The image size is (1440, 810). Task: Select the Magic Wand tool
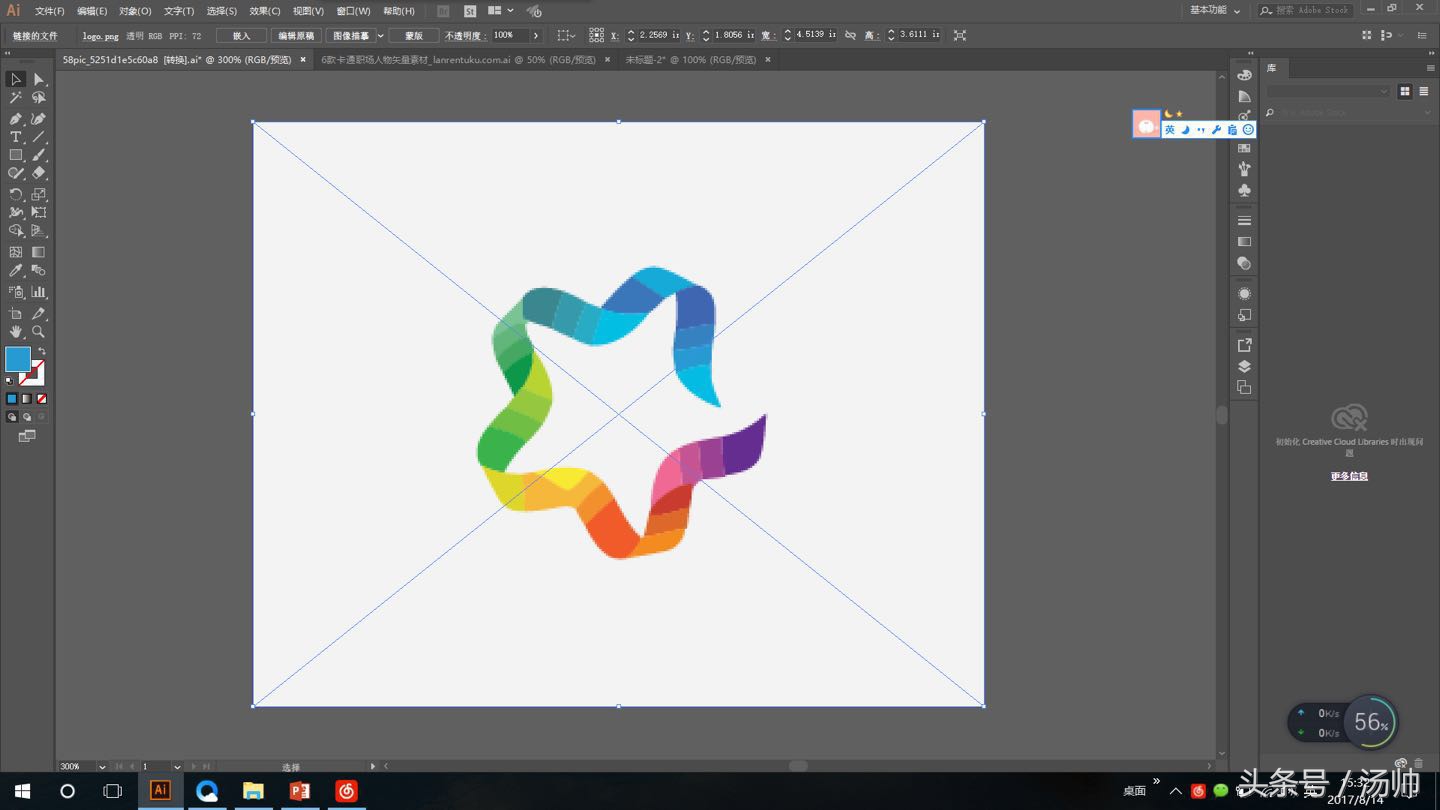tap(16, 98)
